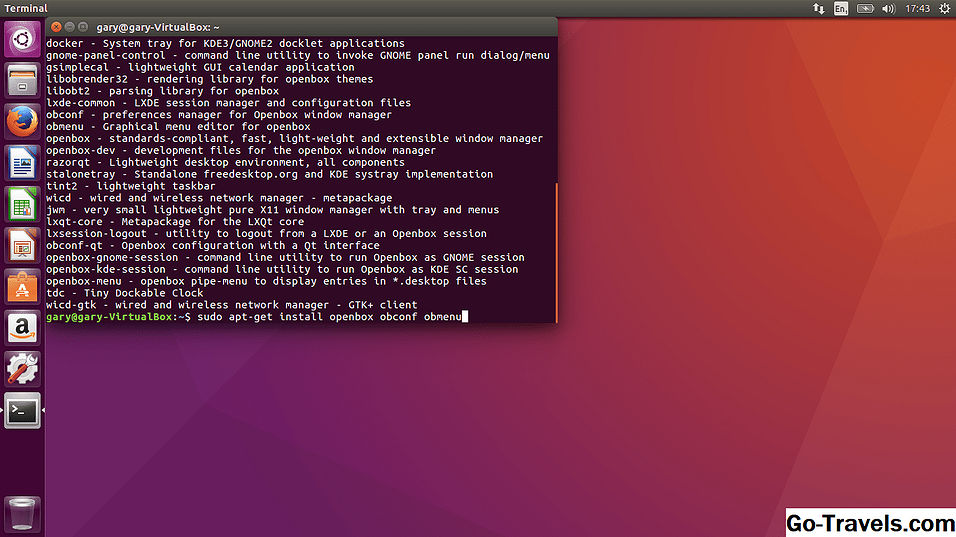Open Ubuntu Software center icon

point(23,287)
